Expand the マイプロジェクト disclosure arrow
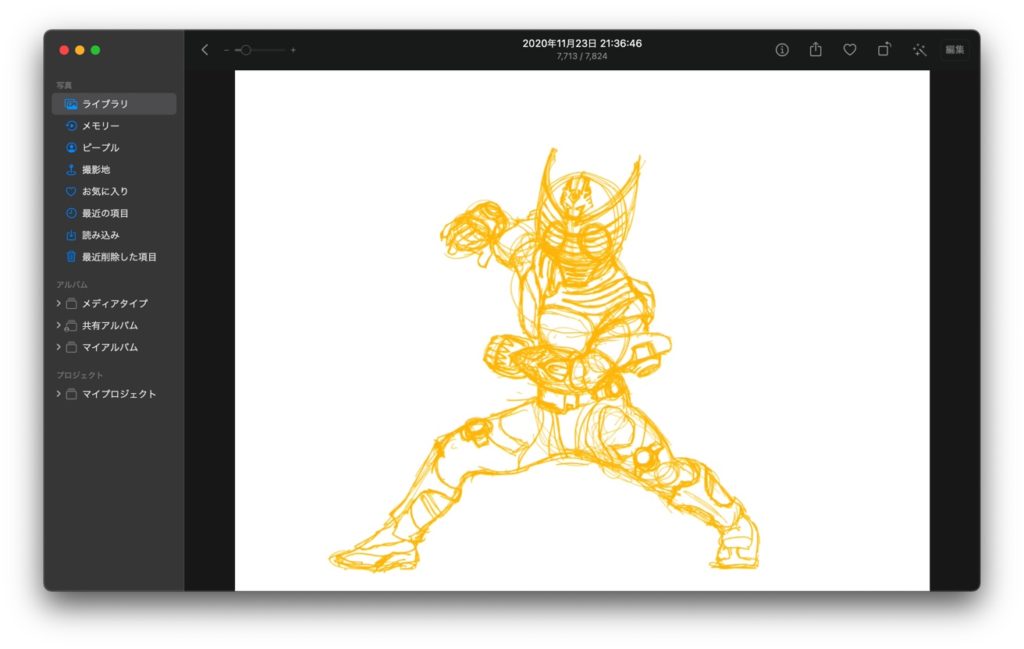 point(58,394)
